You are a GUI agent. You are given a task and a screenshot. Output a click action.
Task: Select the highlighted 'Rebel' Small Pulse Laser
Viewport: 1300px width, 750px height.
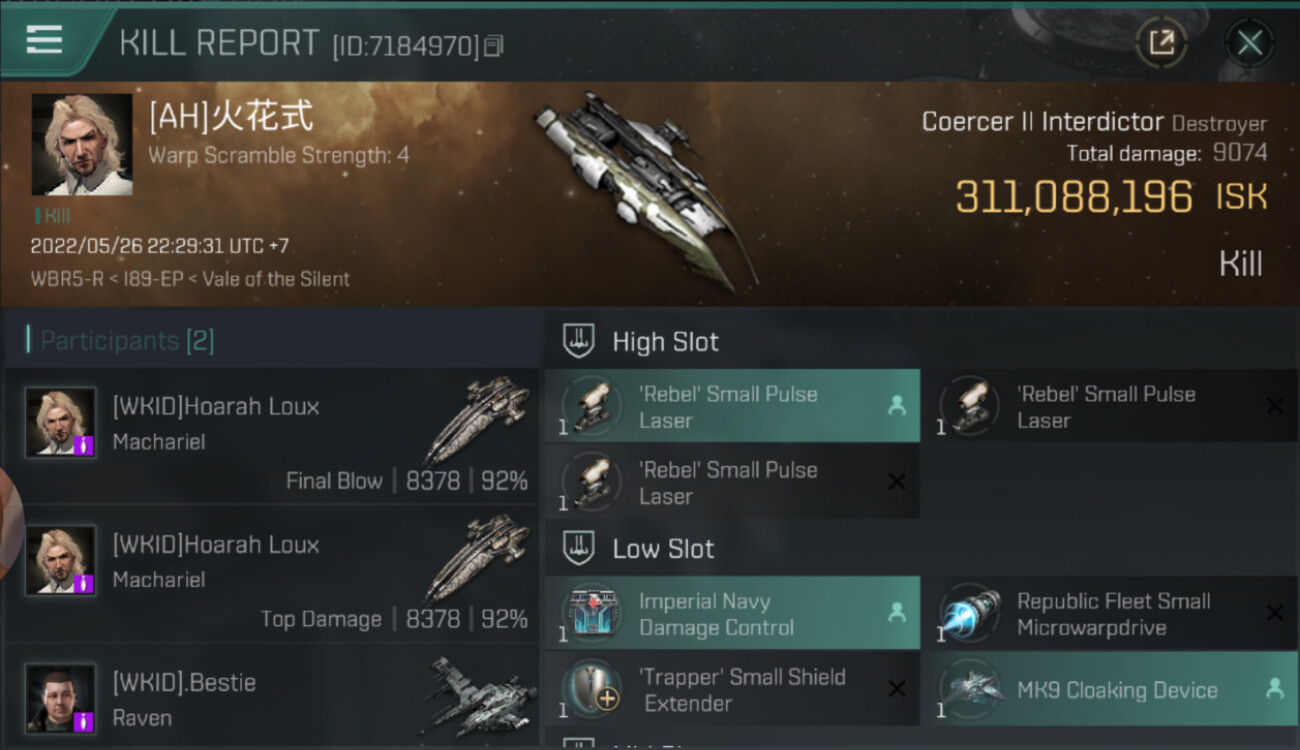(x=732, y=406)
